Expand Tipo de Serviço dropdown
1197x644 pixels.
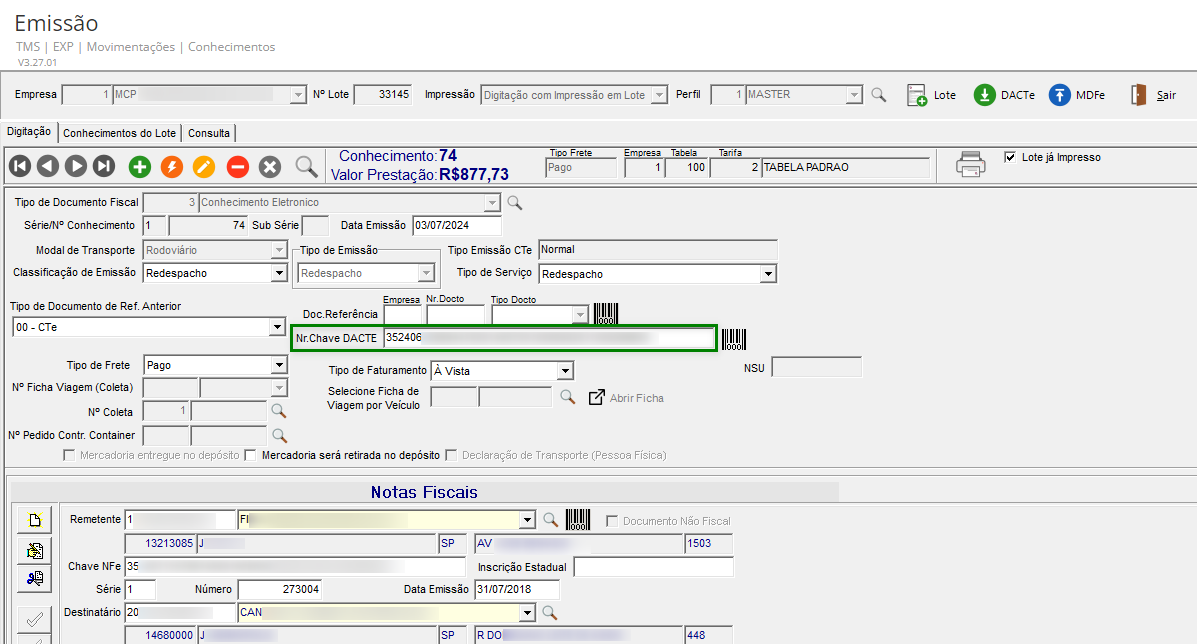point(768,274)
